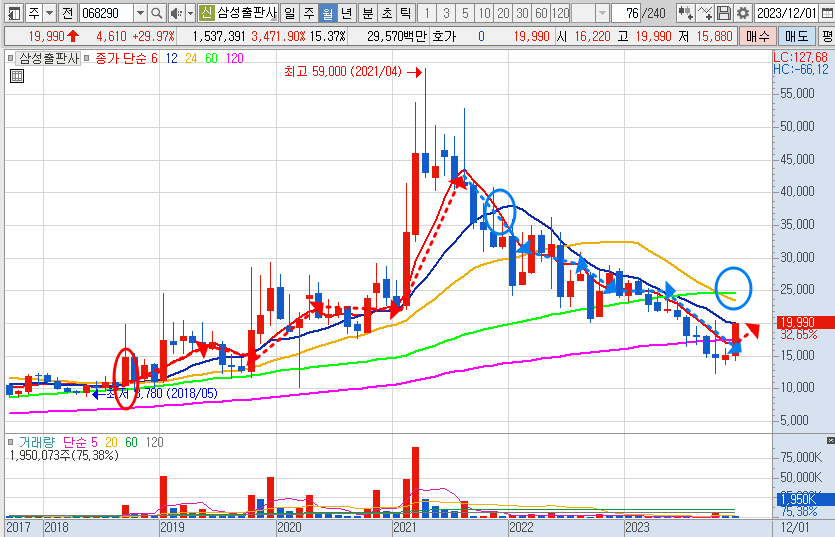The width and height of the screenshot is (835, 537).
Task: Click the square marker before 거래량 legend
Action: coord(10,442)
